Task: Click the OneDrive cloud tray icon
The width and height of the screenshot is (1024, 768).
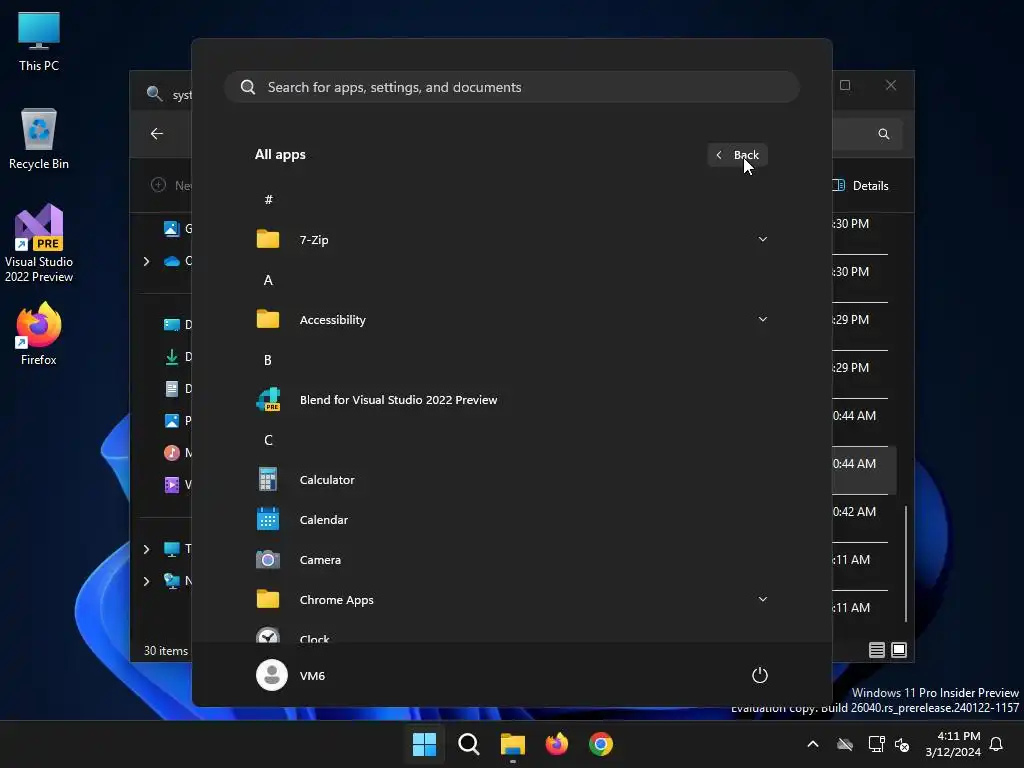Action: [845, 744]
